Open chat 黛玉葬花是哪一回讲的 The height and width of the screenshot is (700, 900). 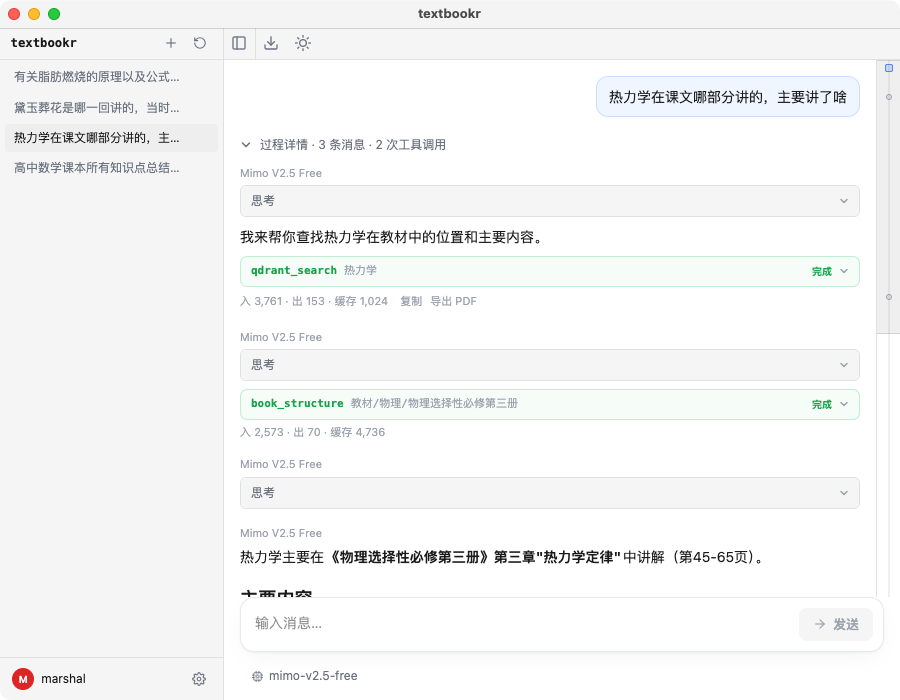pyautogui.click(x=111, y=107)
